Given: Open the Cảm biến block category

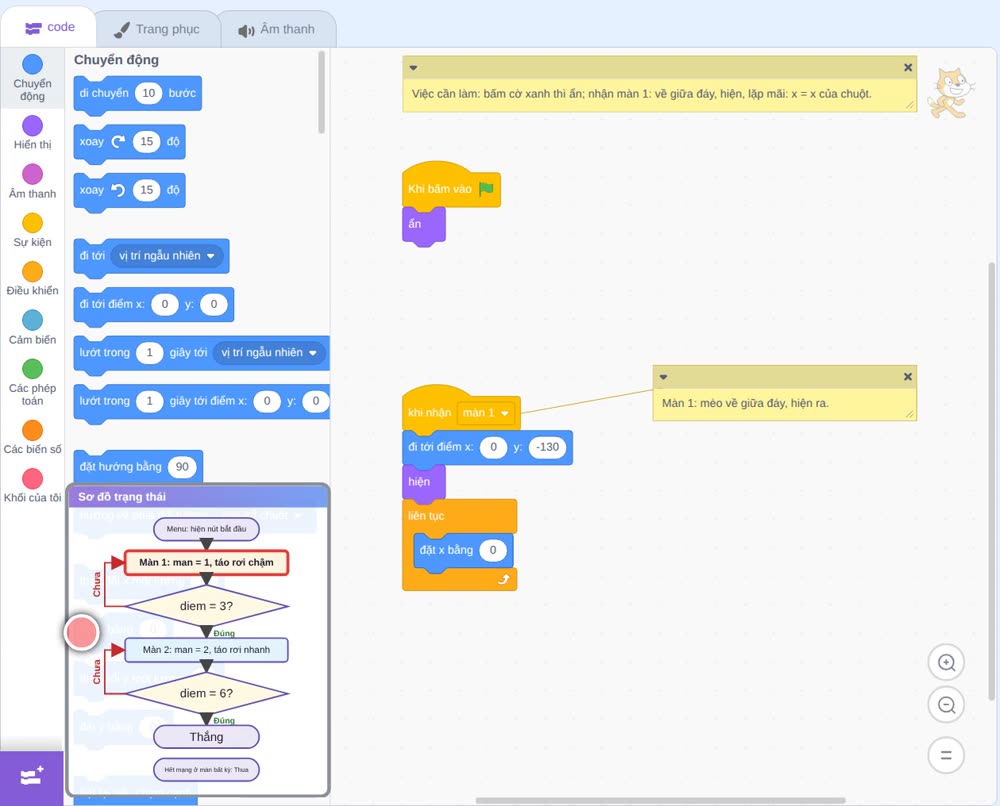Looking at the screenshot, I should click(x=32, y=328).
